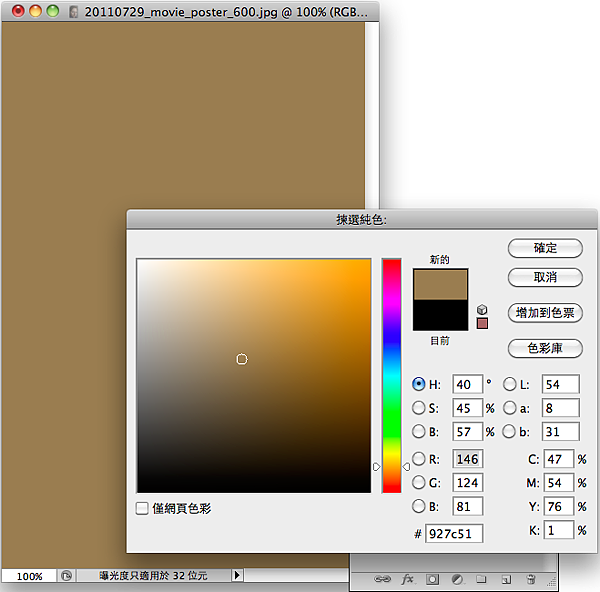
Task: Click the G value field showing 124
Action: click(x=468, y=482)
